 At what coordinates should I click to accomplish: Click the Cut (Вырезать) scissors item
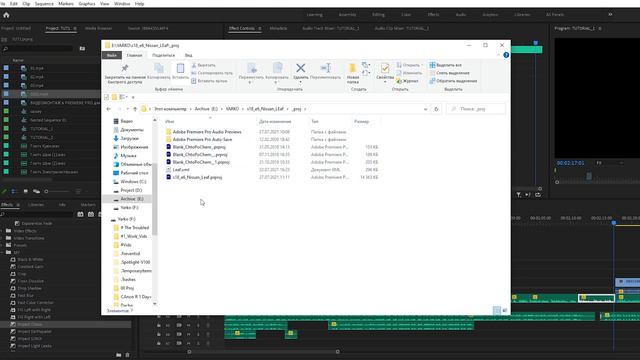[x=203, y=65]
